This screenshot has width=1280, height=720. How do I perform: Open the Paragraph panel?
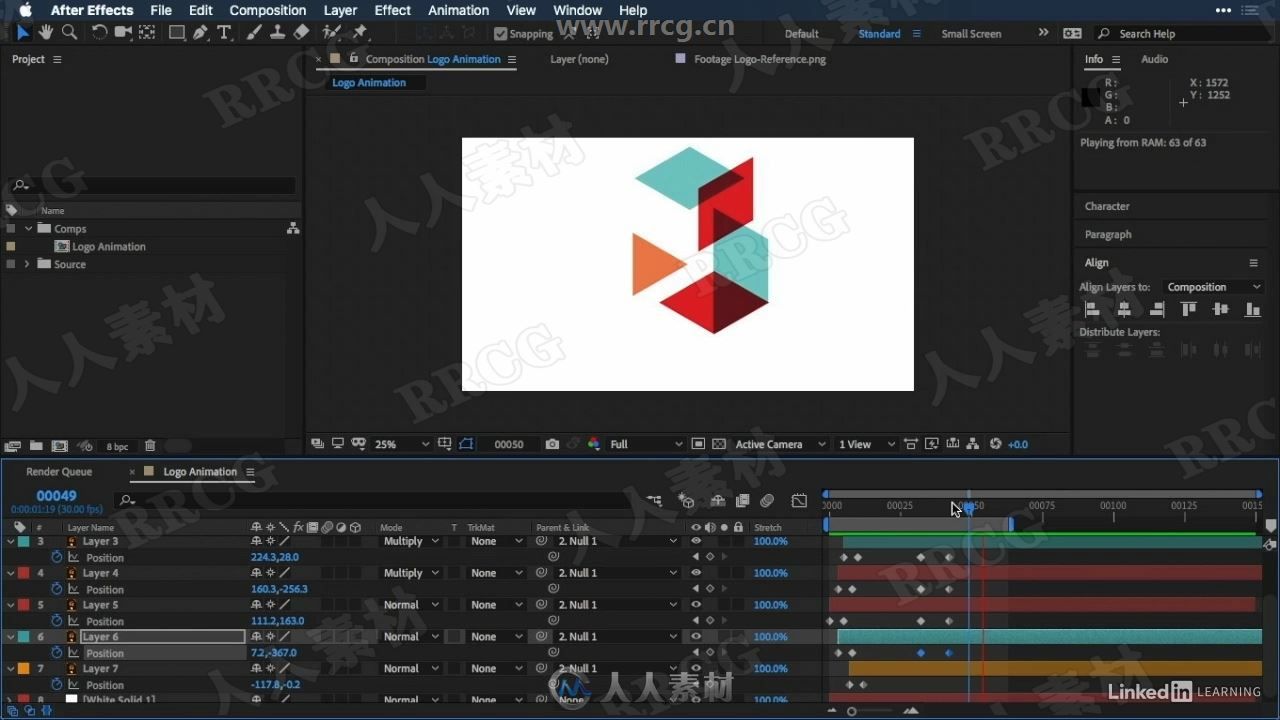(x=1108, y=234)
